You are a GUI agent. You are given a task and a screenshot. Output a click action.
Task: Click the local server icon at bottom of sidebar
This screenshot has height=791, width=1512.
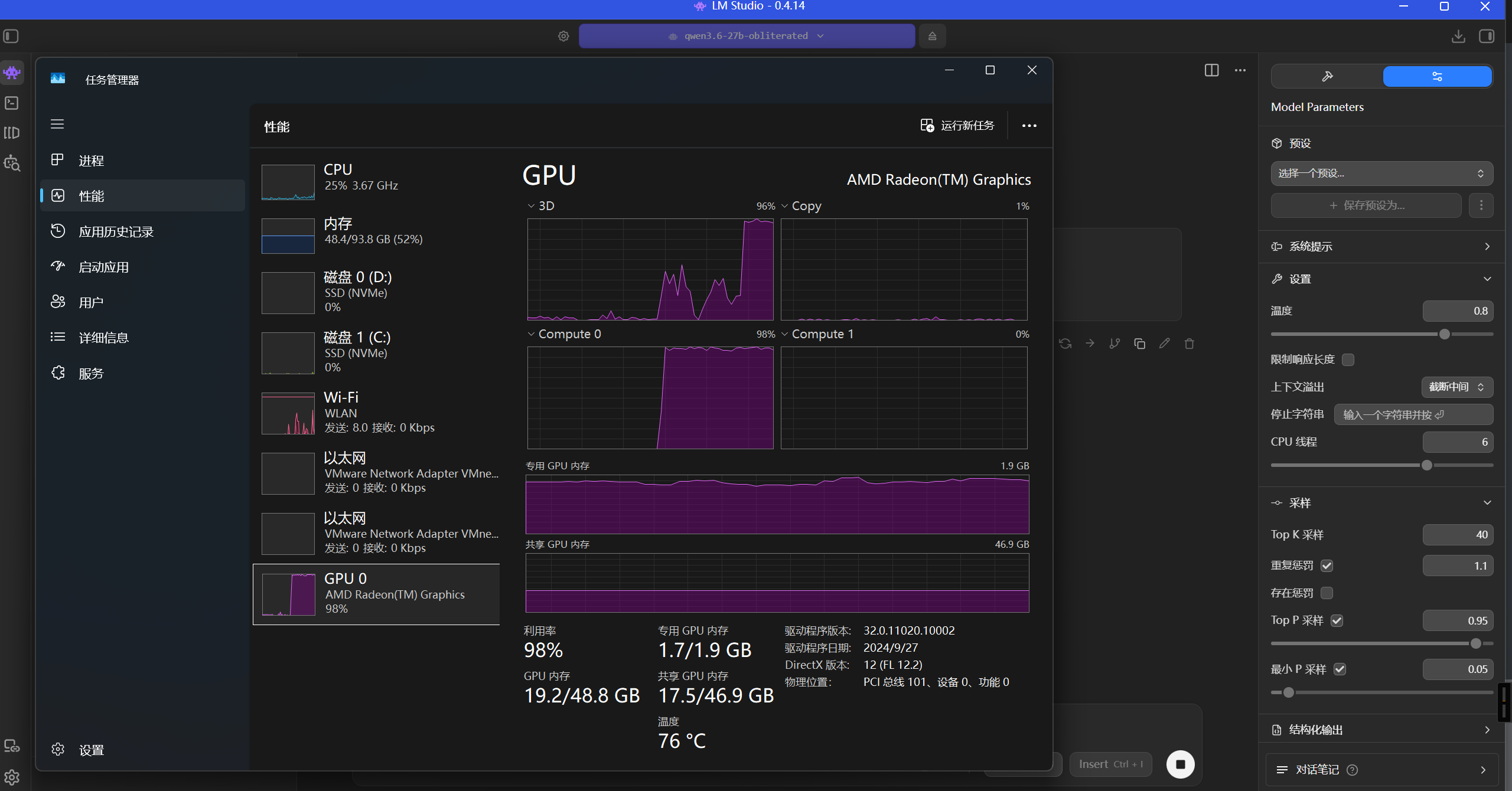tap(12, 746)
